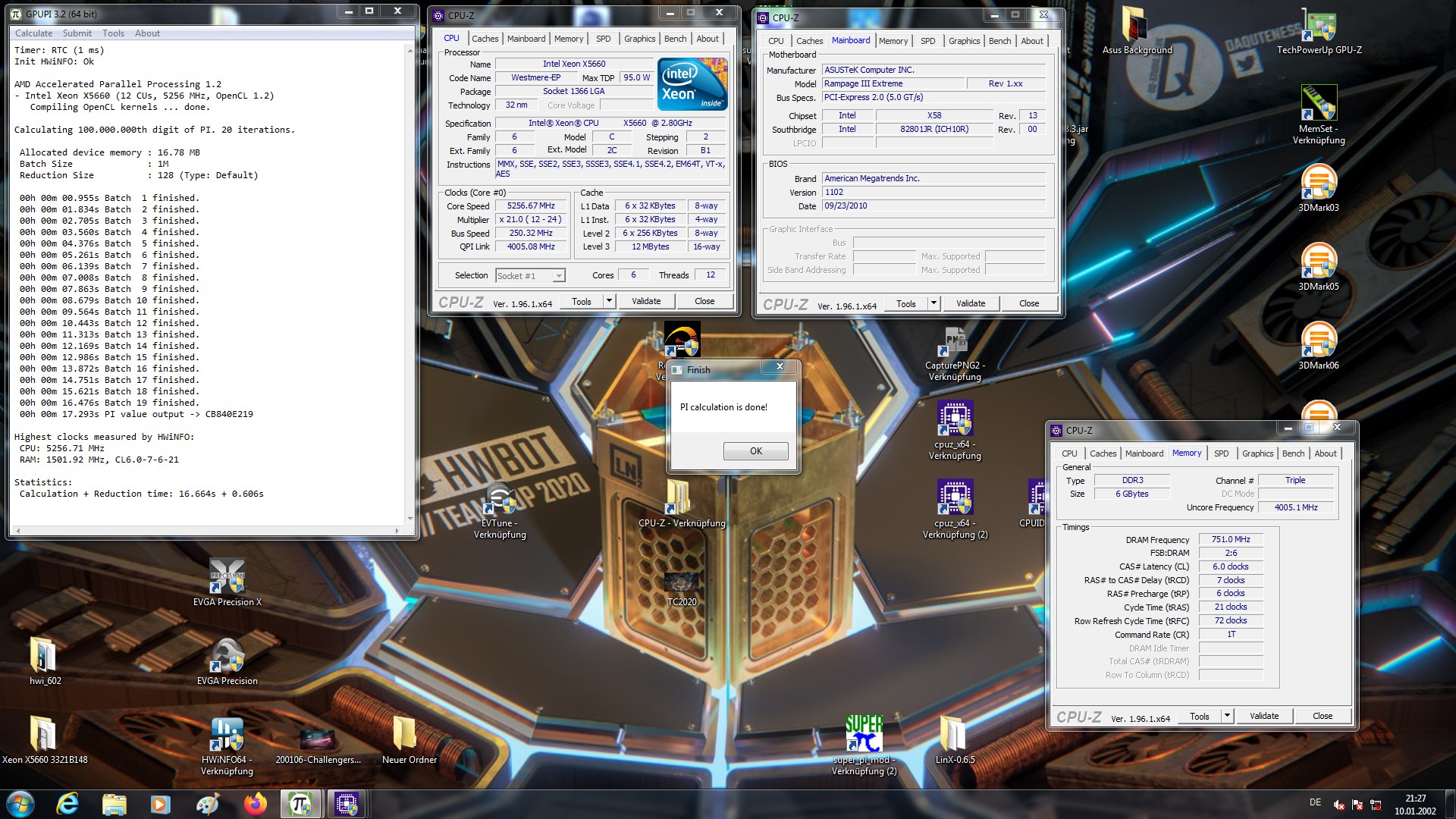1456x819 pixels.
Task: Open CPU-Z - Verknüpfung folder icon
Action: [x=682, y=504]
